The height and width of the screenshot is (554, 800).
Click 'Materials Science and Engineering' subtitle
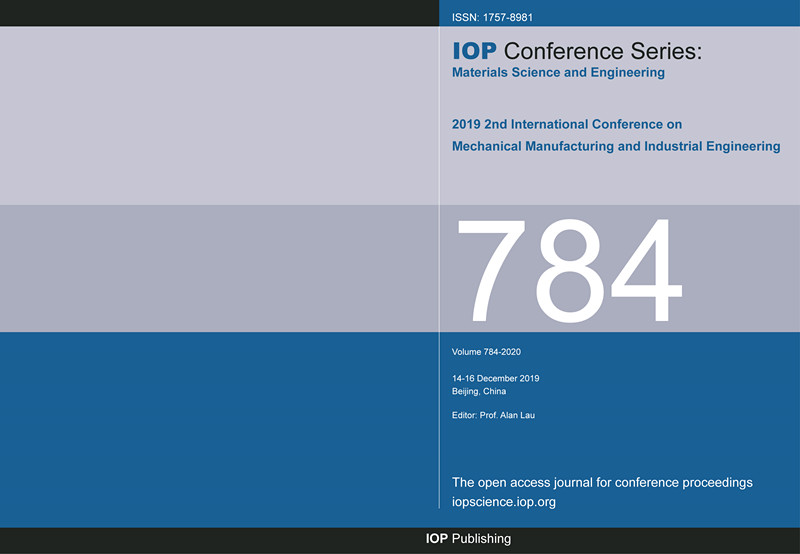(x=558, y=72)
